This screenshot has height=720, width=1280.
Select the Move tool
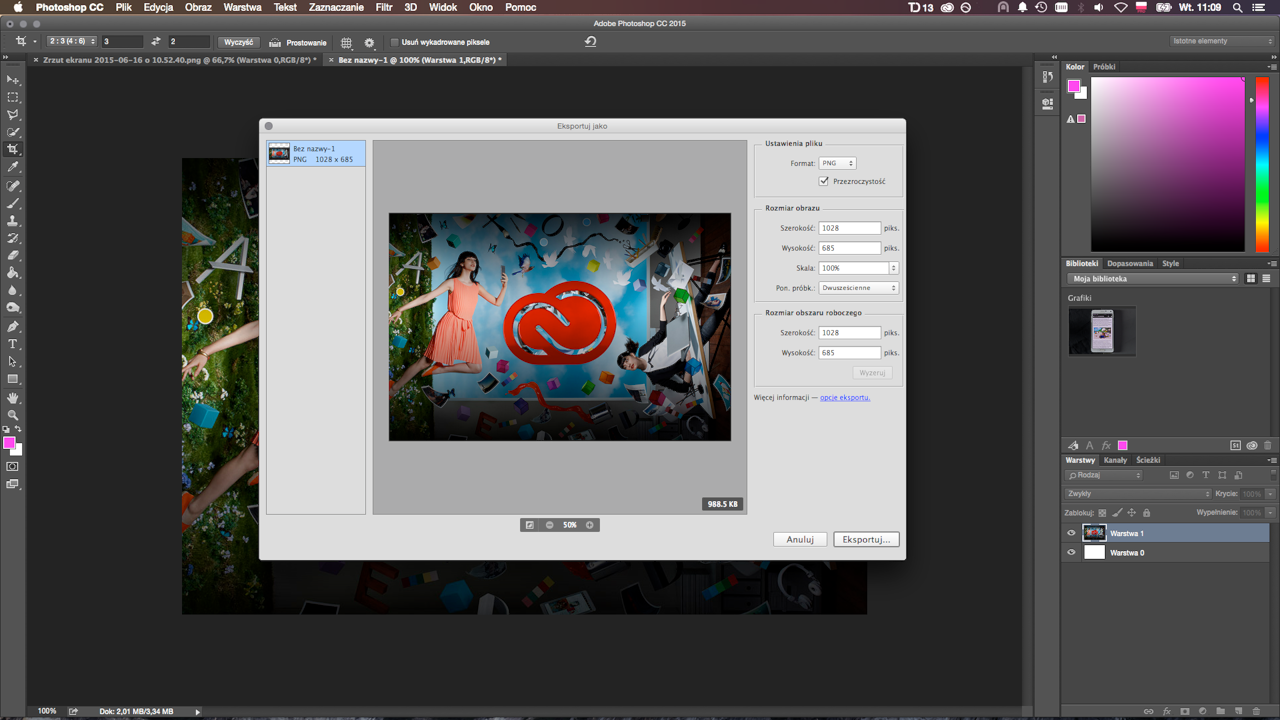click(x=13, y=79)
